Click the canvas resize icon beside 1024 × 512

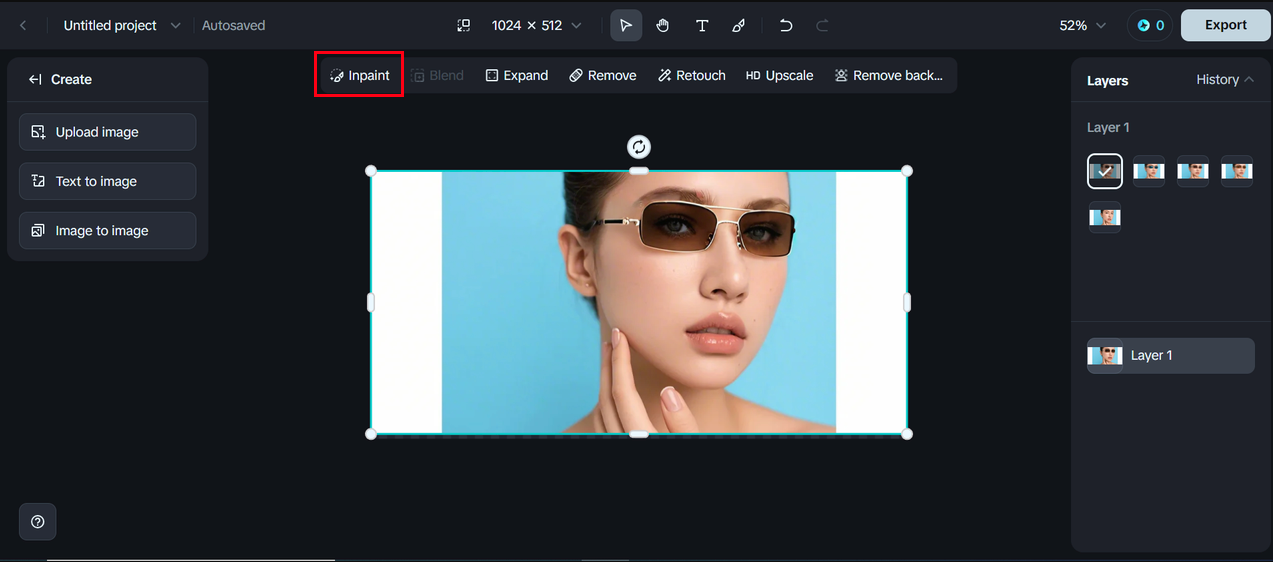463,25
